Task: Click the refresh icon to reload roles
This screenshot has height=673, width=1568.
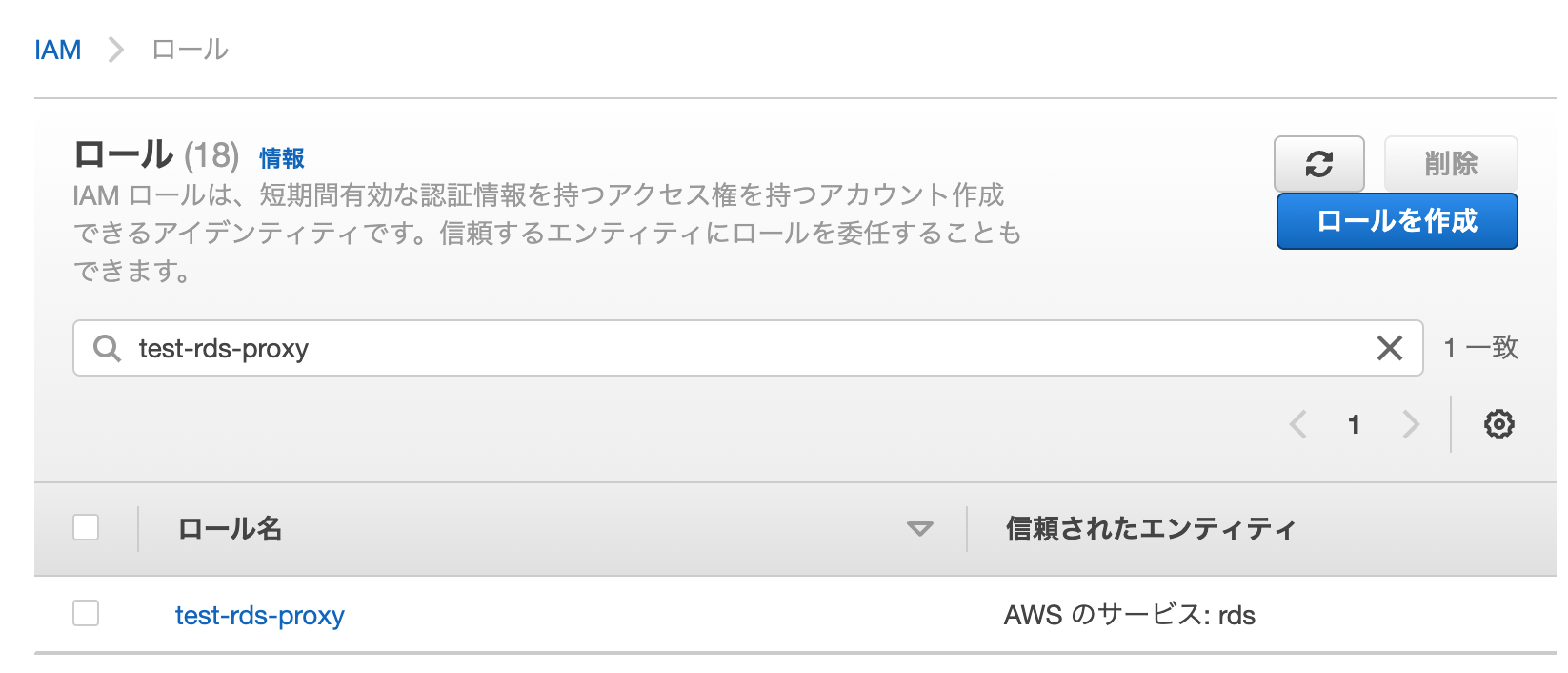Action: pyautogui.click(x=1319, y=164)
